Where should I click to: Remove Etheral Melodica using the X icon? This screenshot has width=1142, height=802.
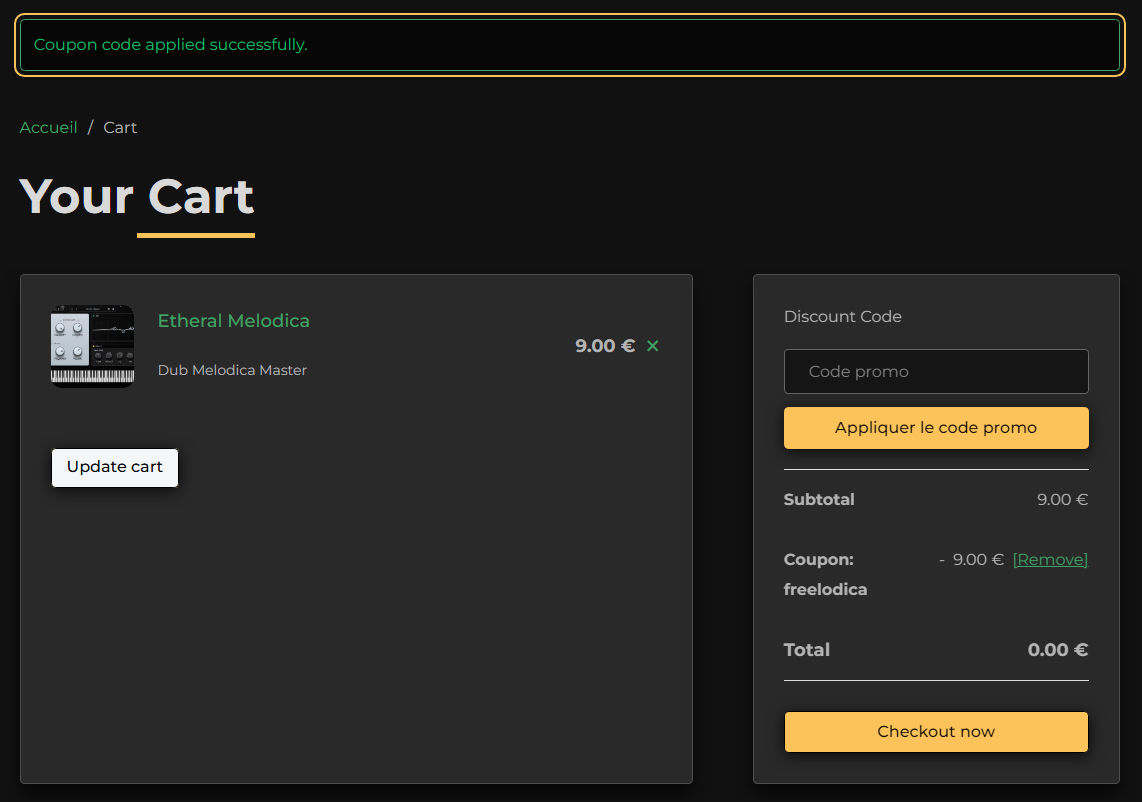click(653, 346)
